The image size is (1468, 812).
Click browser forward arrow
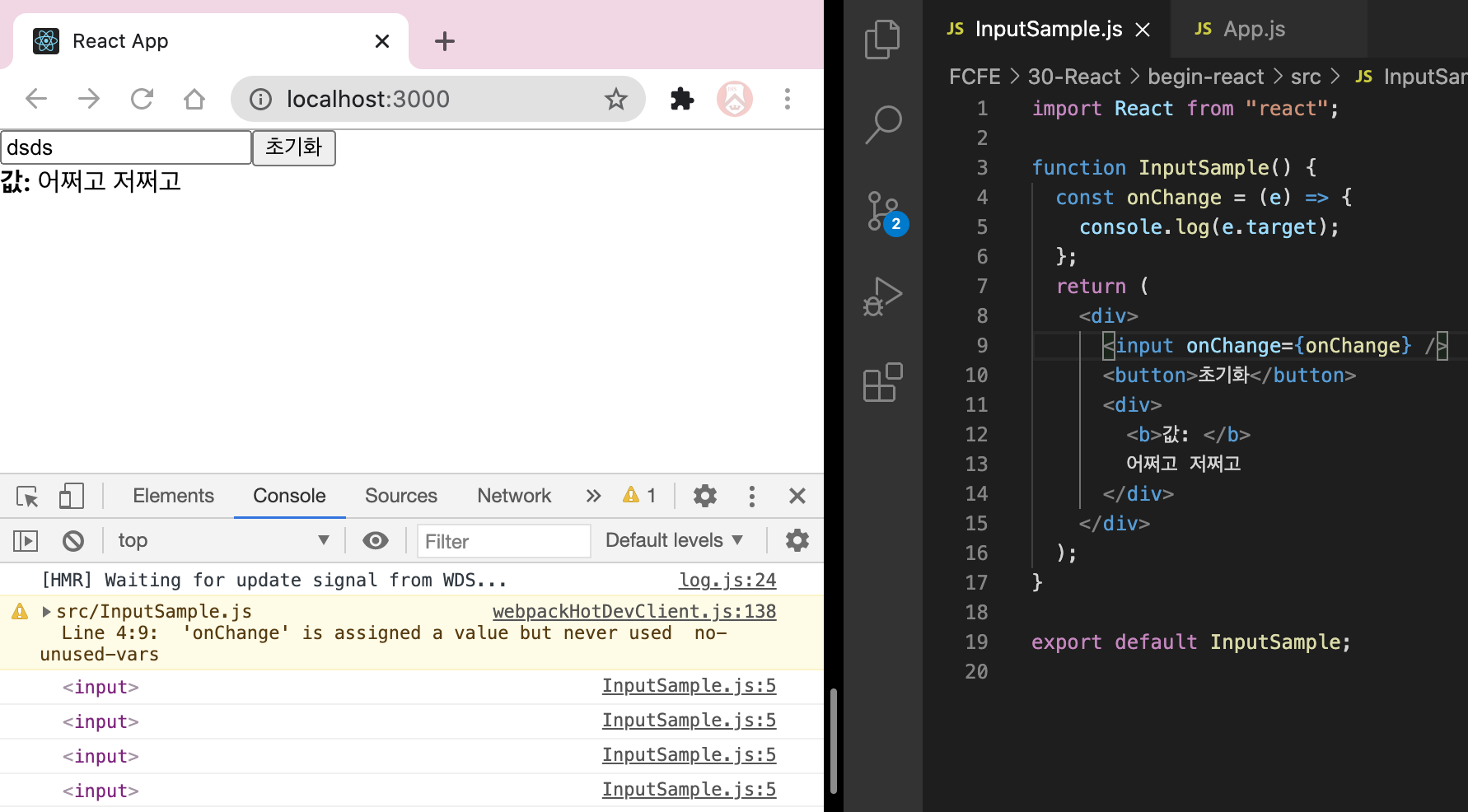89,99
